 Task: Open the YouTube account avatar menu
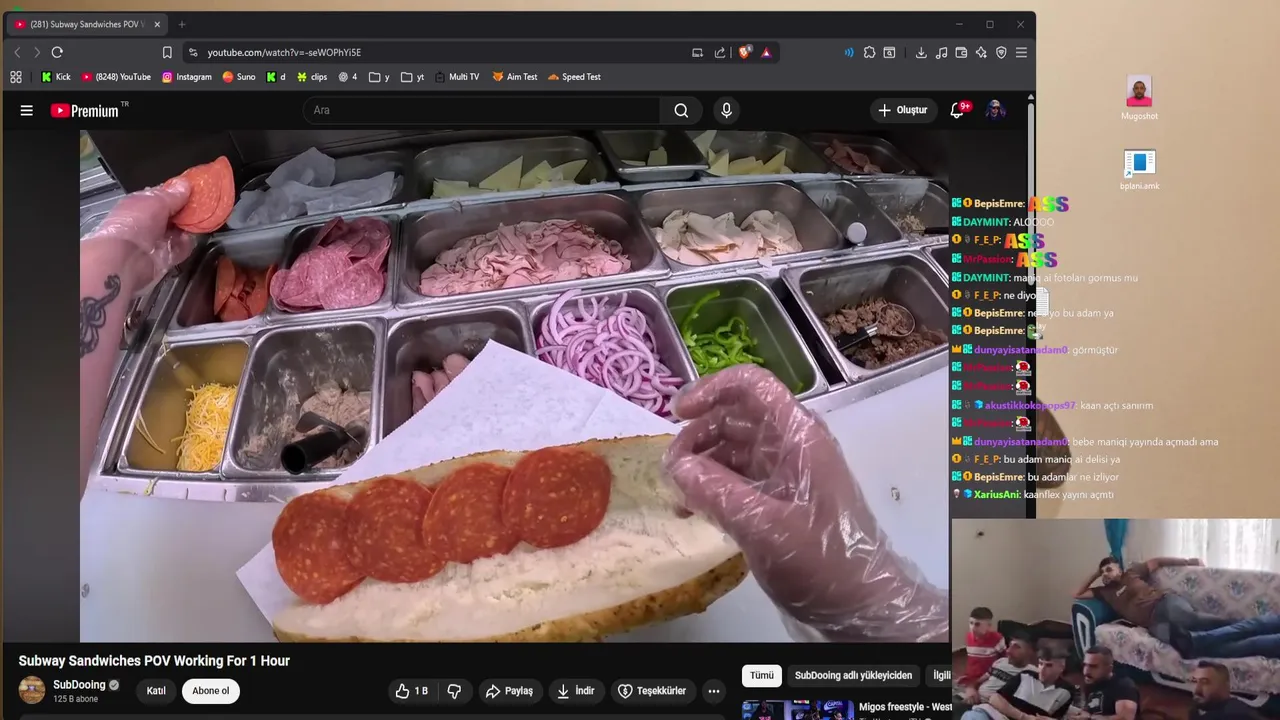[x=995, y=110]
